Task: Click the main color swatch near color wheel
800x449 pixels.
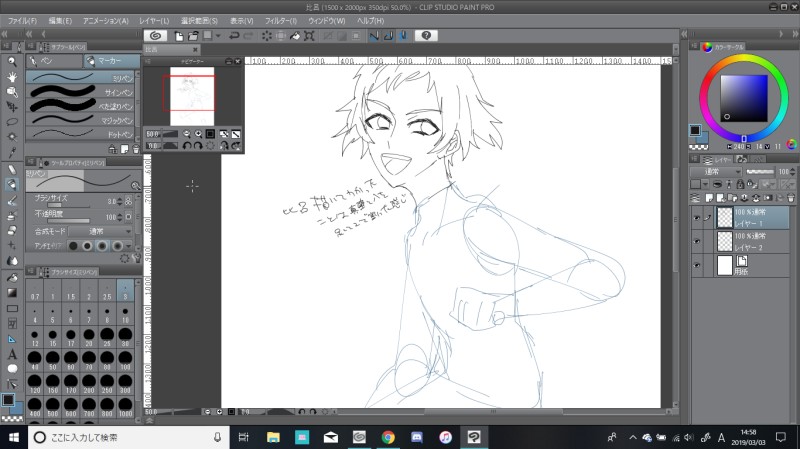Action: pos(695,130)
